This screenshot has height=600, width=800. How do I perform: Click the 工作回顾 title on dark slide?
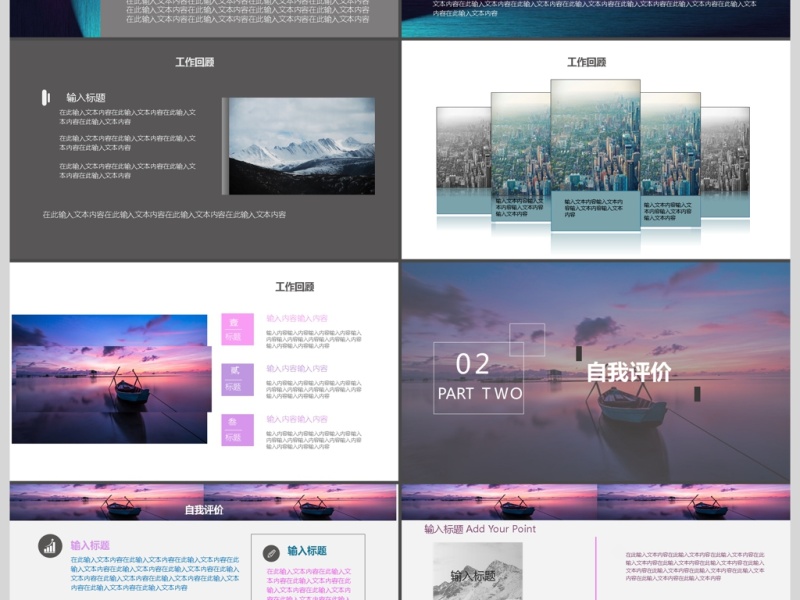195,62
